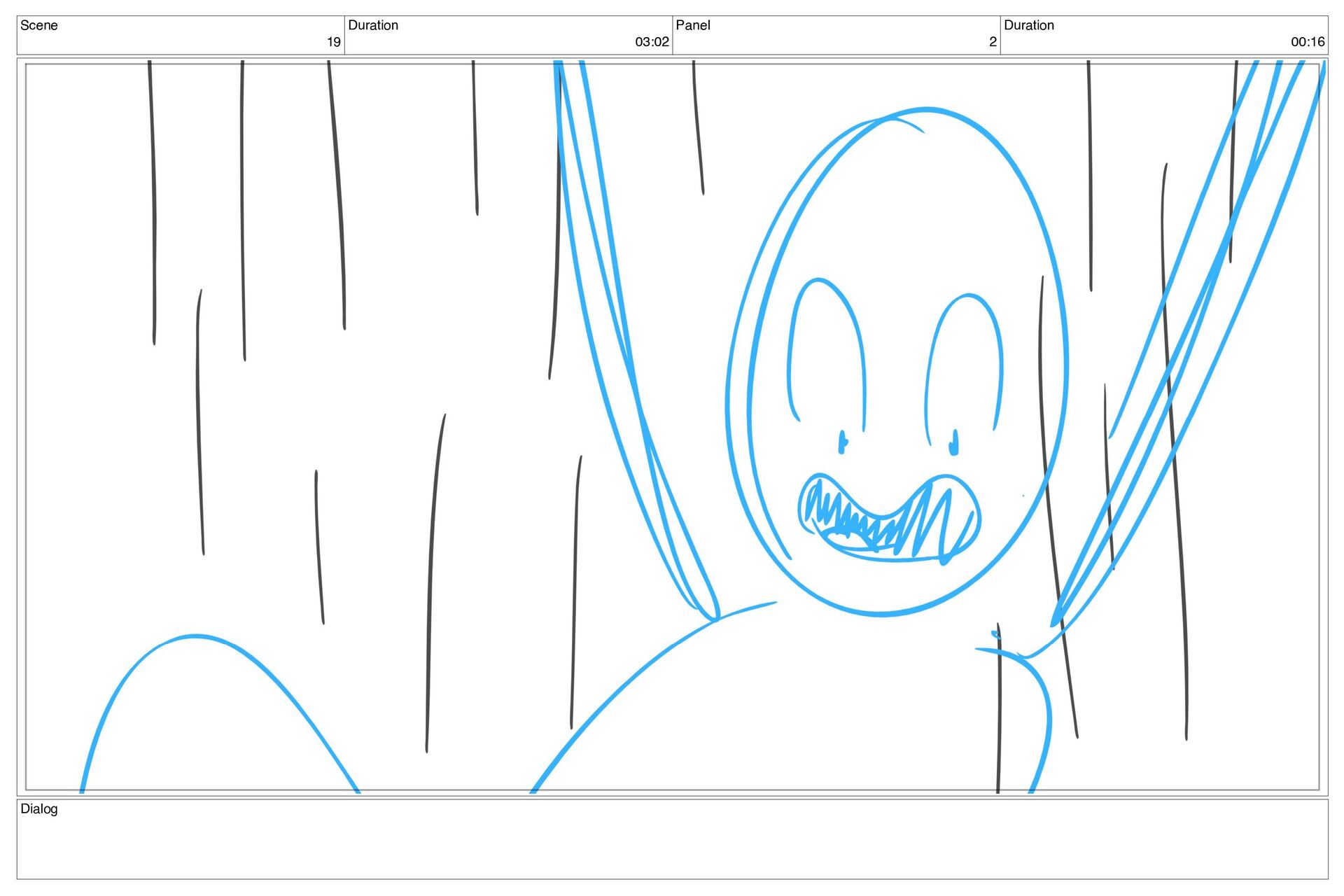Select panel number 2 value
The height and width of the screenshot is (896, 1344).
pyautogui.click(x=993, y=42)
